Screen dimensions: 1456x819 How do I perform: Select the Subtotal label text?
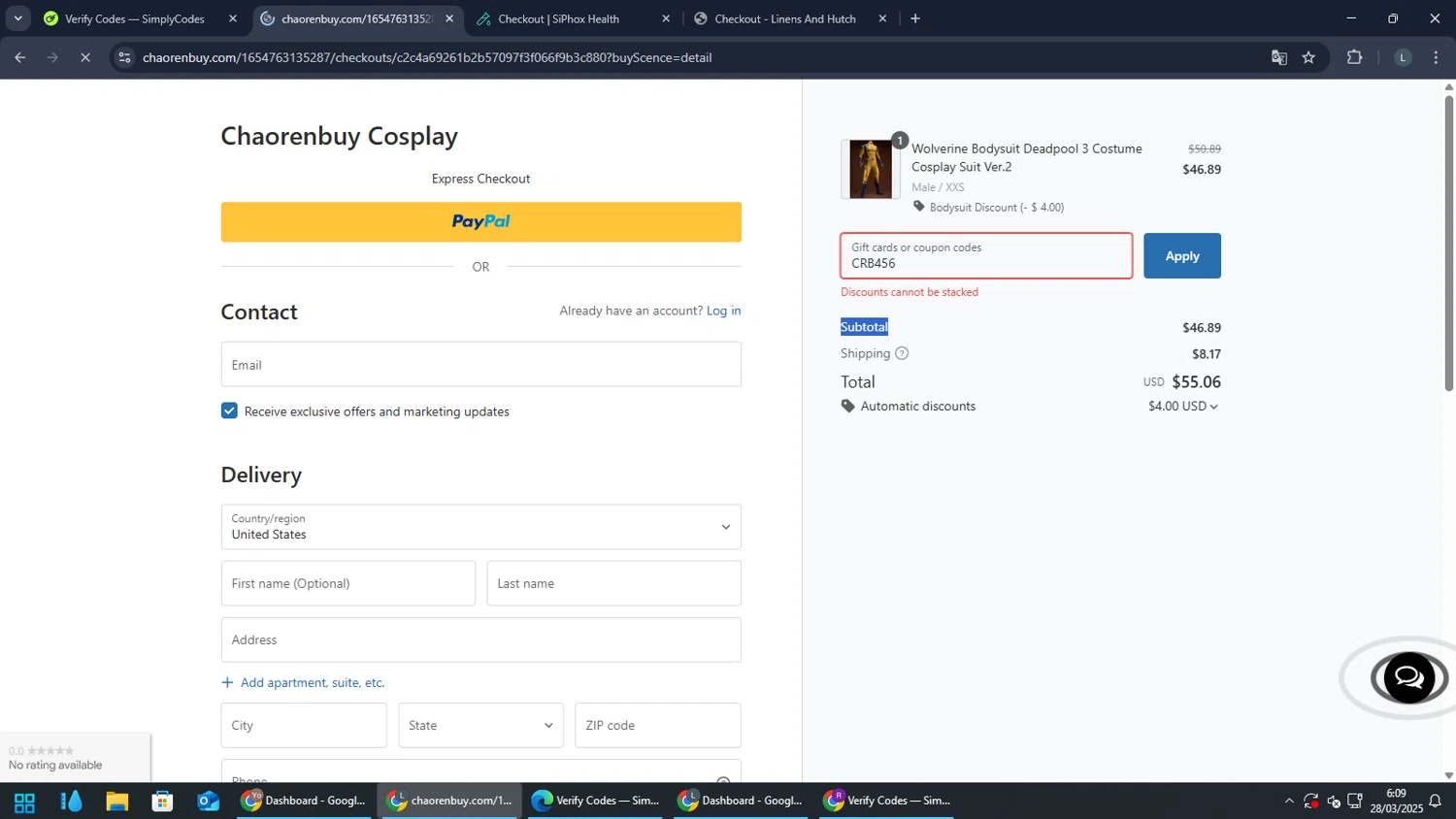click(x=864, y=327)
